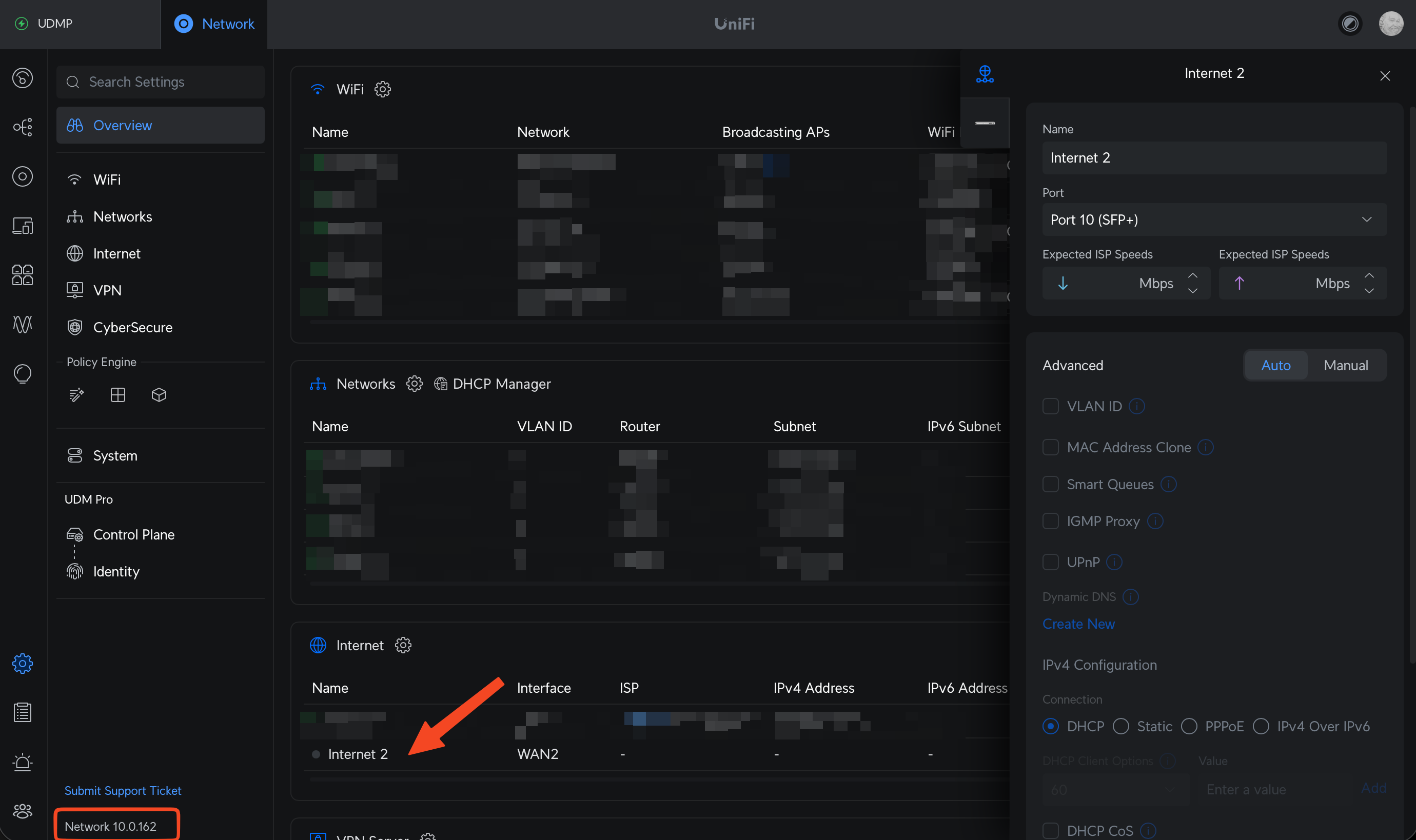Expand the Port 10 (SFP+) dropdown
Screen dimensions: 1416x840
pos(1214,219)
